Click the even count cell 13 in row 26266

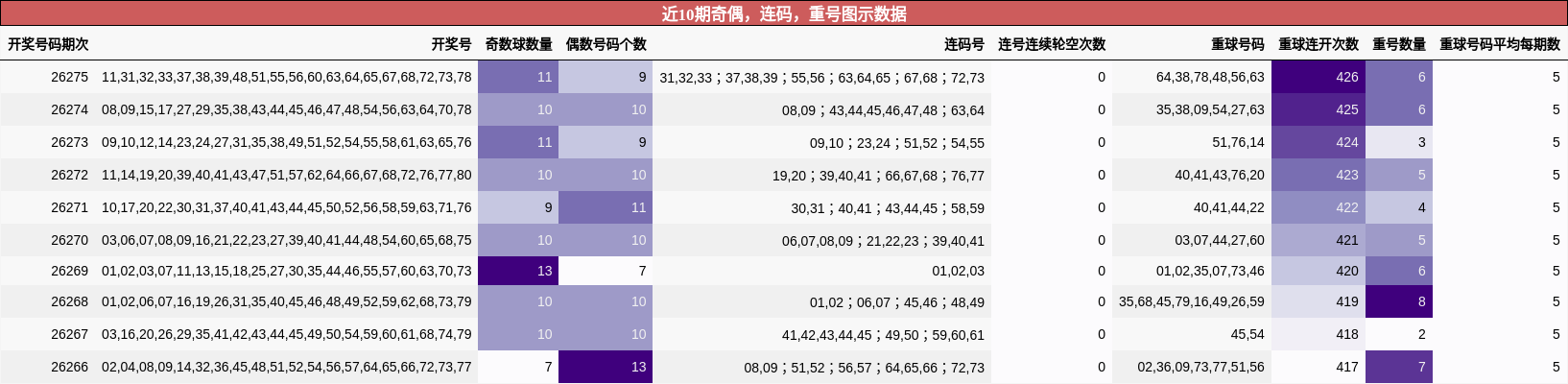click(606, 367)
